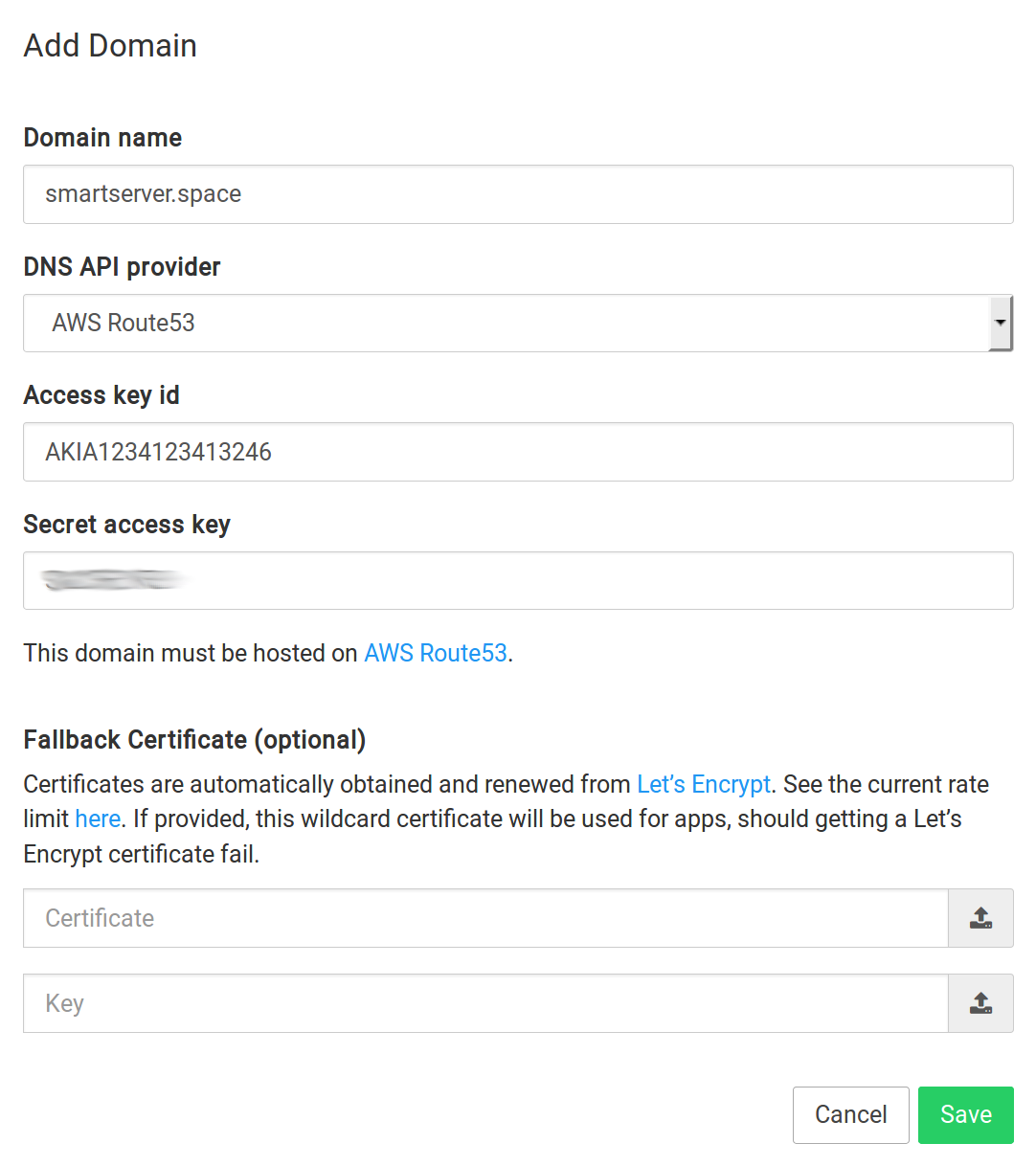Focus the Key text field
Viewport: 1036px width, 1166px height.
484,1003
